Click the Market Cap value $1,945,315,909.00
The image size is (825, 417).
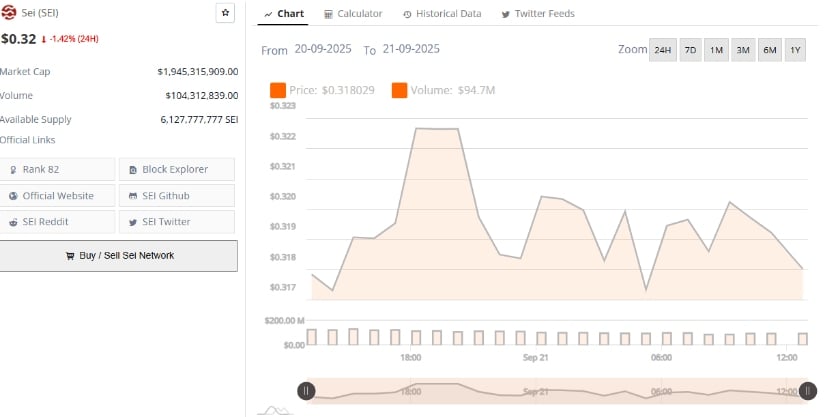pos(198,72)
